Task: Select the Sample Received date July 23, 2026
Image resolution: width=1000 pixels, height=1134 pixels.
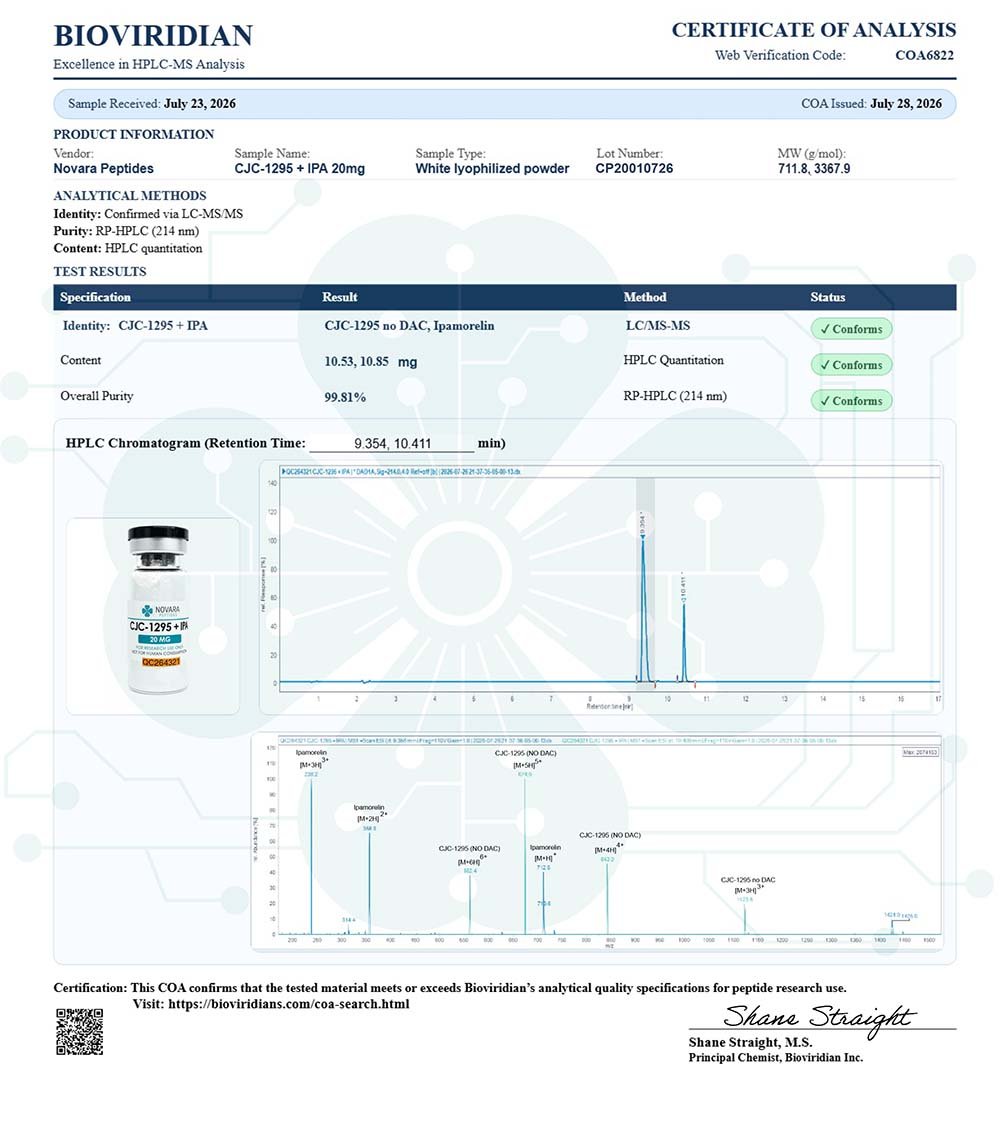Action: tap(200, 103)
